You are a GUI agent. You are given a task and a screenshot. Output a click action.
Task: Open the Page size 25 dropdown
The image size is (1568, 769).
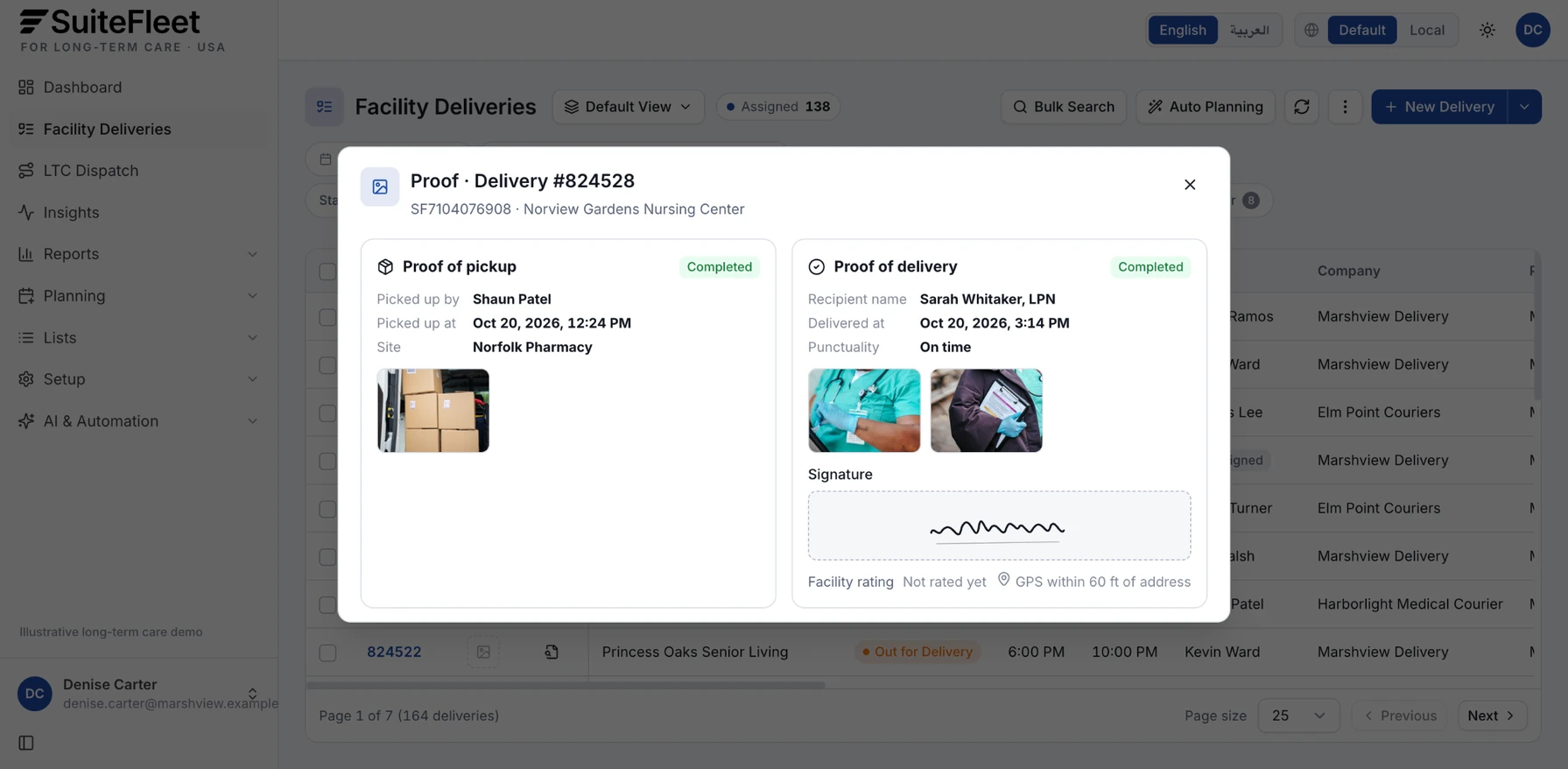tap(1299, 716)
